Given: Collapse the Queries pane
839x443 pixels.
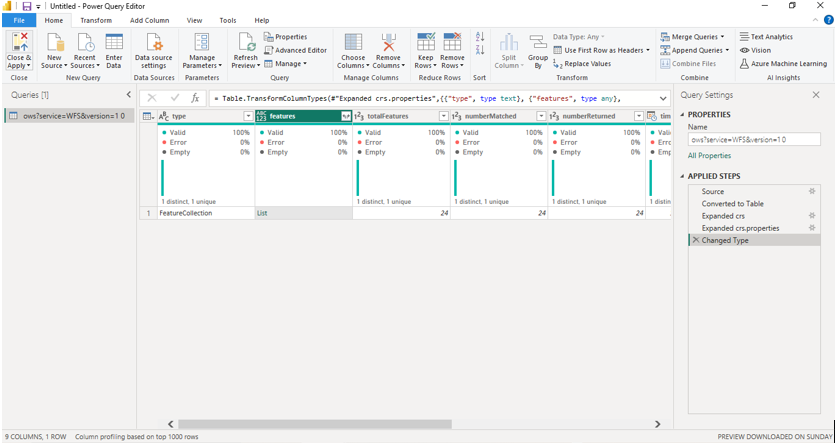Looking at the screenshot, I should (128, 95).
